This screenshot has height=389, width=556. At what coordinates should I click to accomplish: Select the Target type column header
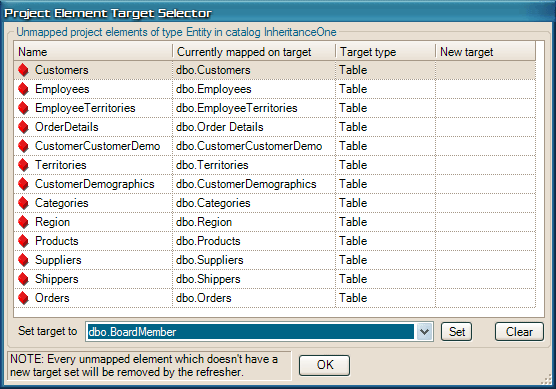(385, 52)
